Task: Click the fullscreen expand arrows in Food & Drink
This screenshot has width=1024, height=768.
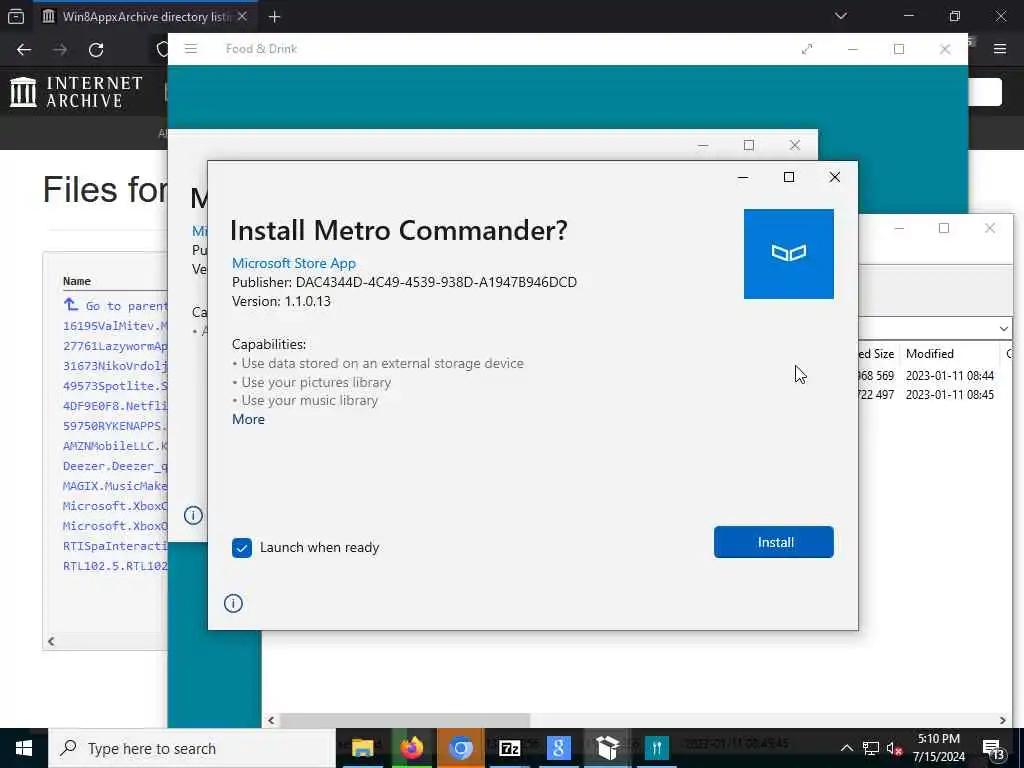Action: (807, 49)
